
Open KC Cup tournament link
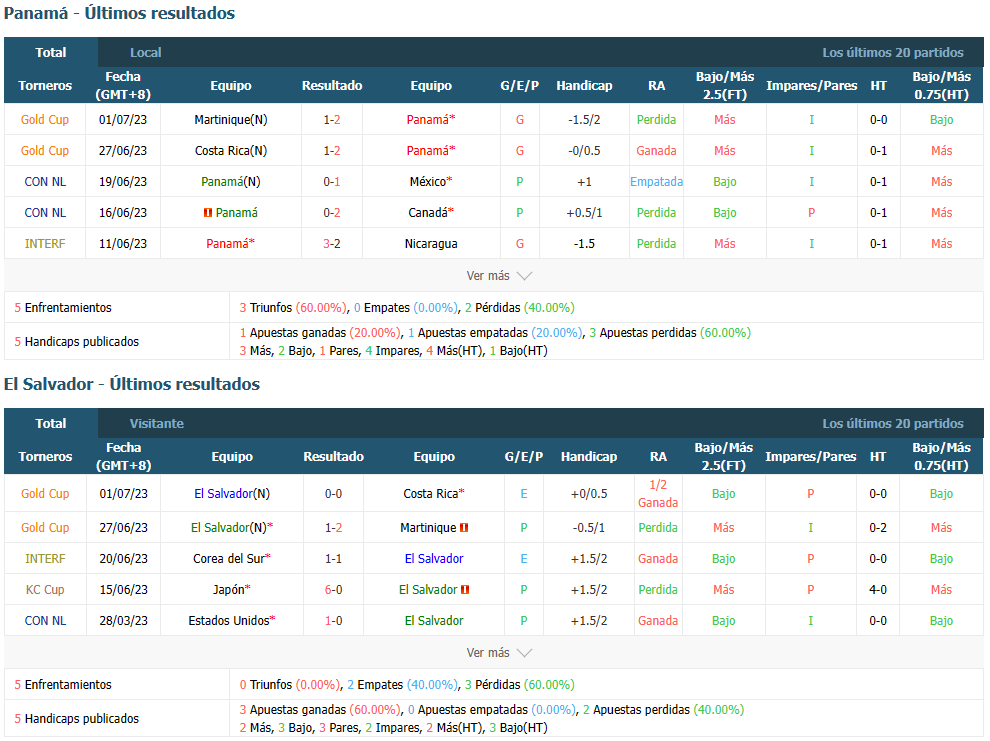click(x=45, y=590)
